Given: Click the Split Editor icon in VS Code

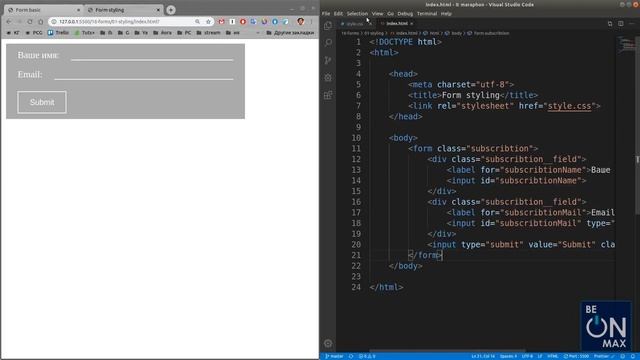Looking at the screenshot, I should 620,24.
